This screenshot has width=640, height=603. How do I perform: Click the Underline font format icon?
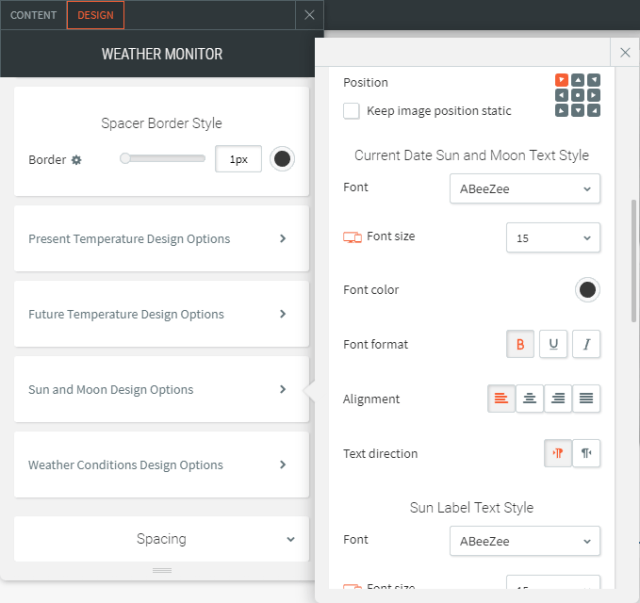[x=553, y=344]
